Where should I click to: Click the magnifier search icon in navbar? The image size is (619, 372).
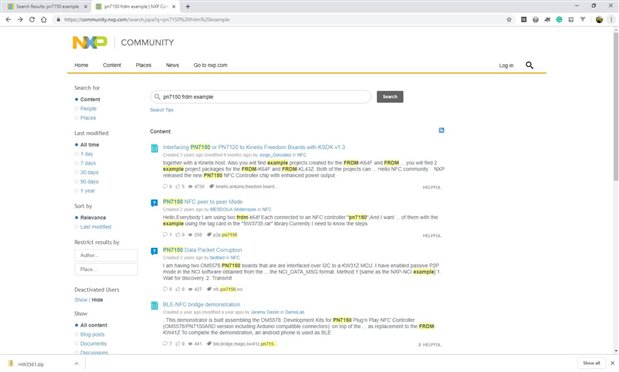pyautogui.click(x=529, y=65)
